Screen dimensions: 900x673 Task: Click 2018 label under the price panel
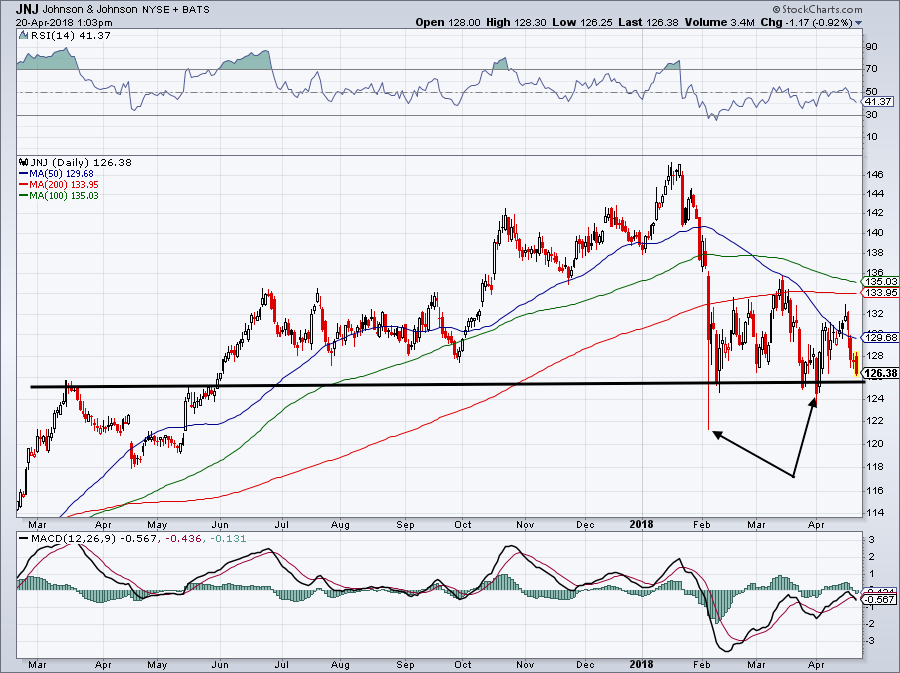[641, 524]
